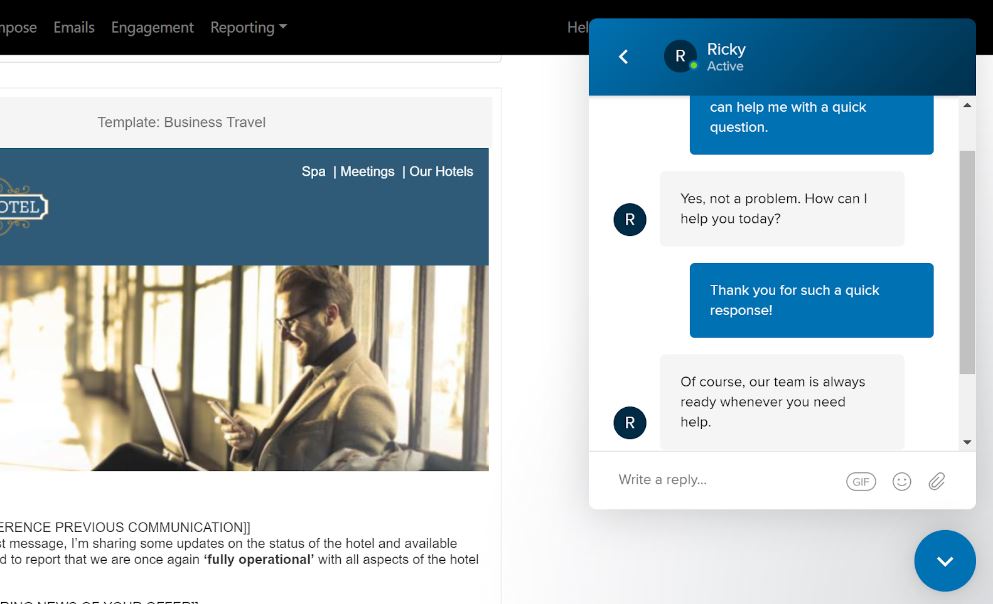Go back using the chat back arrow

[623, 57]
